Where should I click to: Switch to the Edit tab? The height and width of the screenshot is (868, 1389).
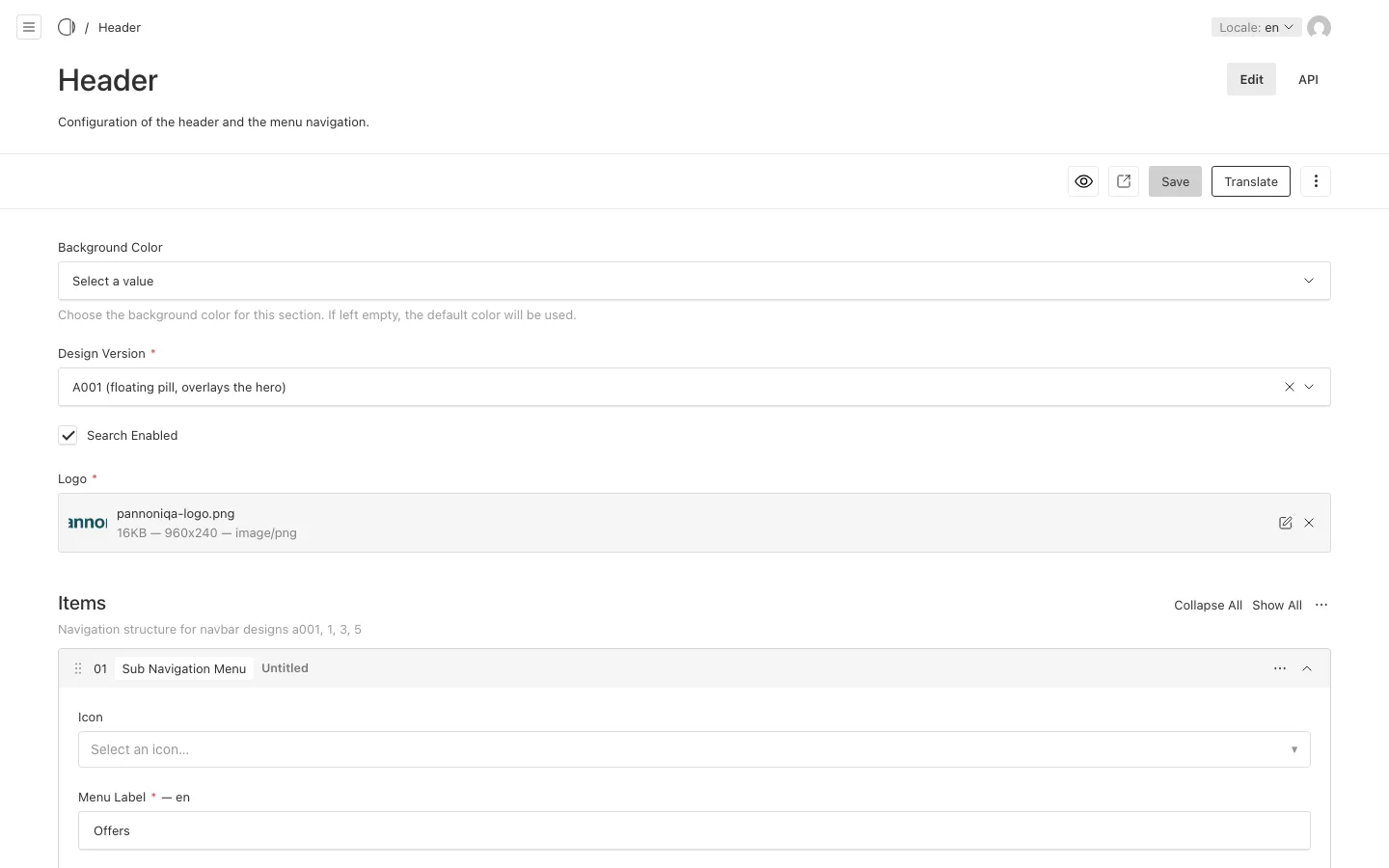[x=1251, y=79]
